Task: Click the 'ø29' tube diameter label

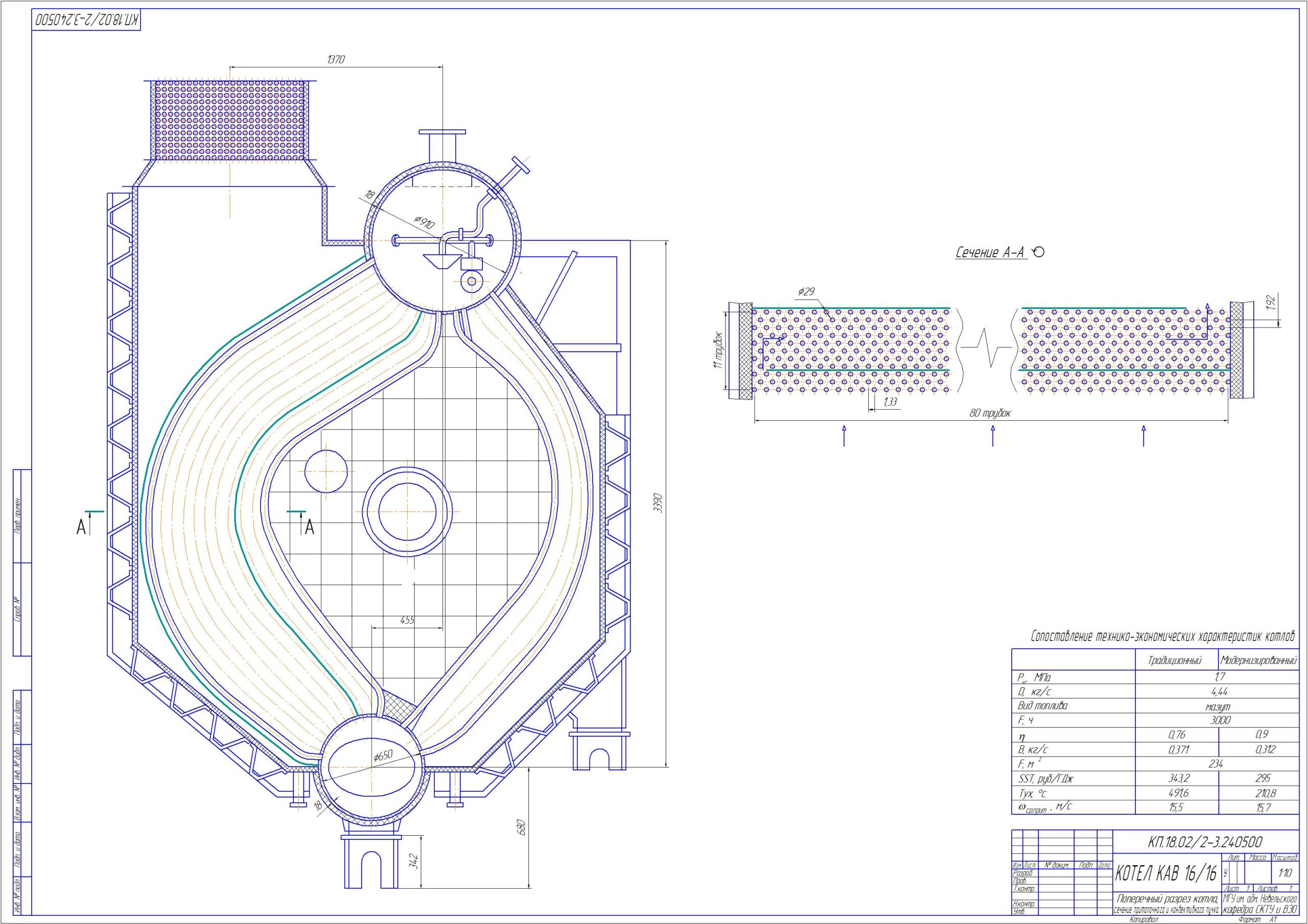Action: [x=806, y=291]
